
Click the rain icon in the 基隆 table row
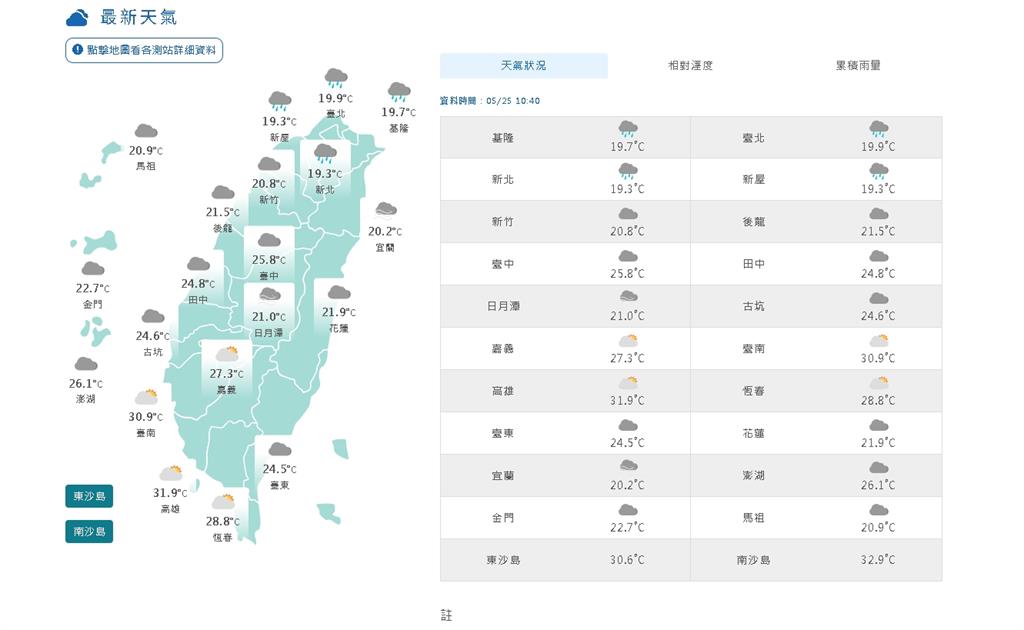(628, 129)
